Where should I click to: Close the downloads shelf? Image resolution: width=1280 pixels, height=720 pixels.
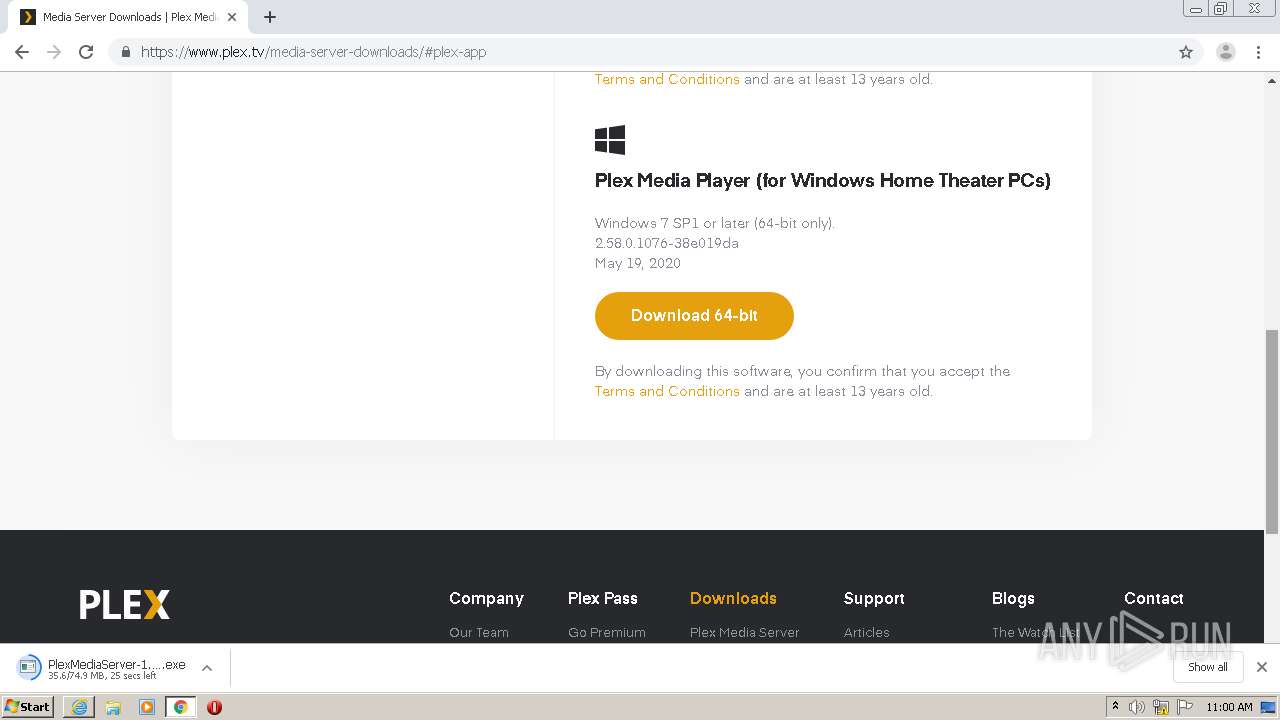coord(1262,667)
